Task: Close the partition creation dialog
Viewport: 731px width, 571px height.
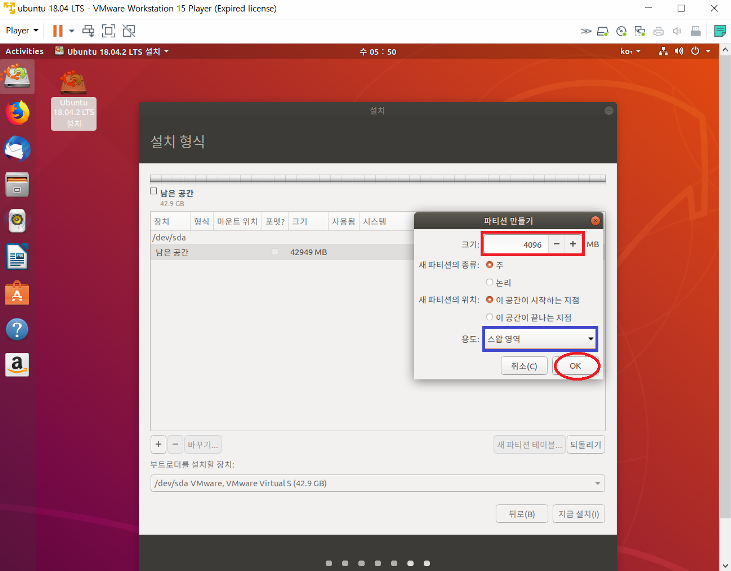Action: [x=595, y=221]
